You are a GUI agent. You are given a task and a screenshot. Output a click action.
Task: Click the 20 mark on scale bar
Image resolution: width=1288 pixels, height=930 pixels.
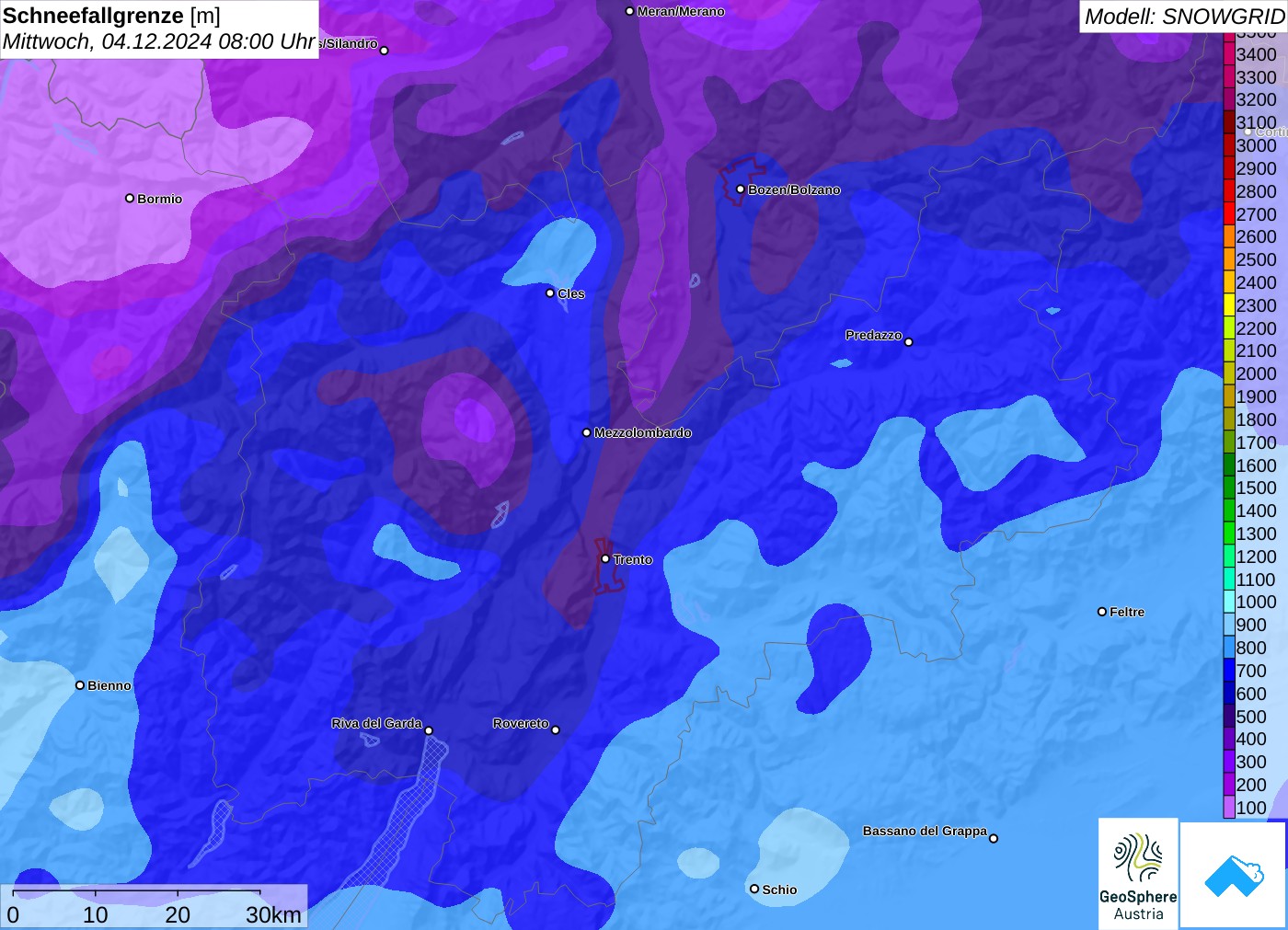point(178,914)
